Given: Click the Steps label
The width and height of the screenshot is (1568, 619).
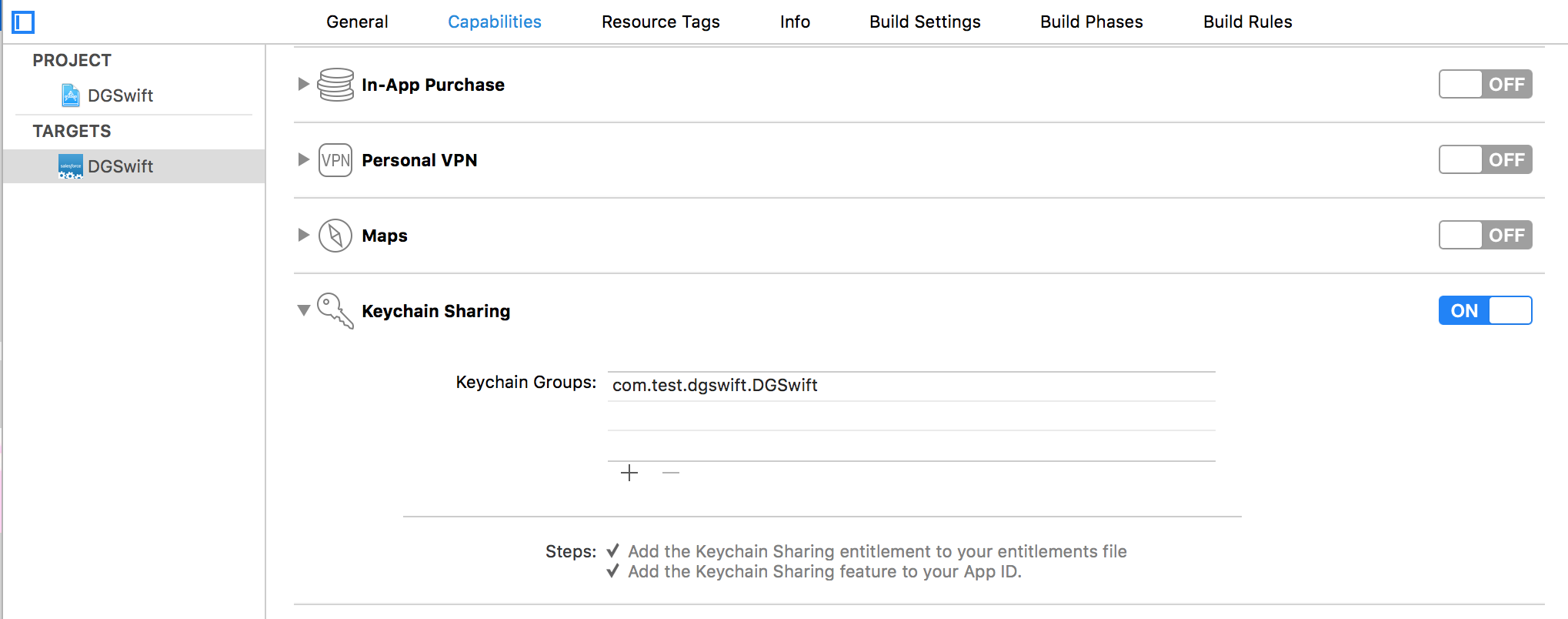Looking at the screenshot, I should (571, 551).
